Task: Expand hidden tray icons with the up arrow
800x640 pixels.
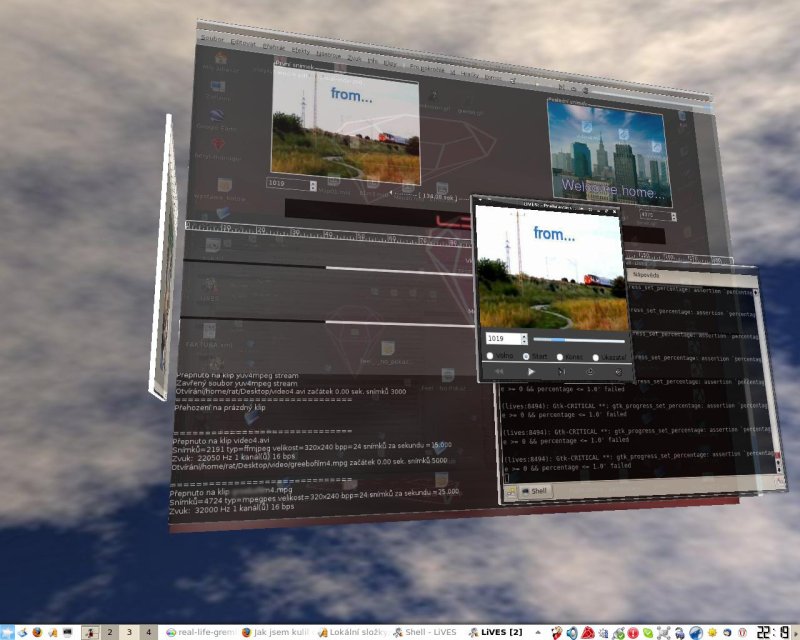Action: [538, 632]
